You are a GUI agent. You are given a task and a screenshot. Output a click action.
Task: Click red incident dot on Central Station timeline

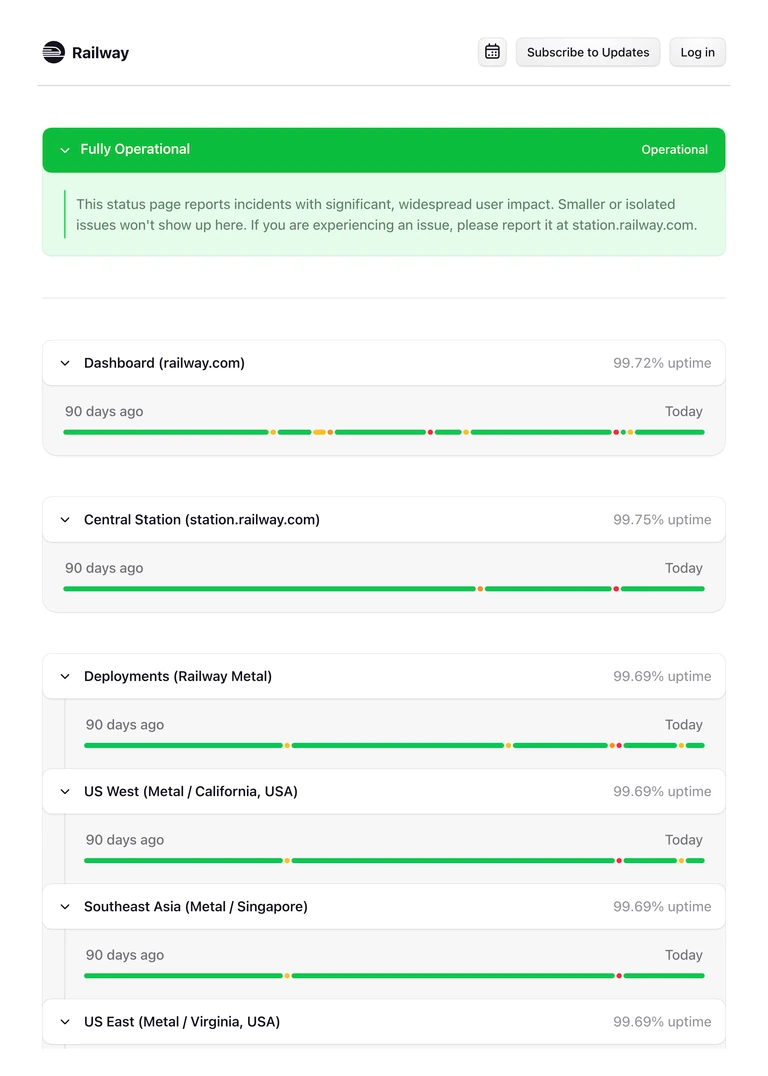[616, 589]
